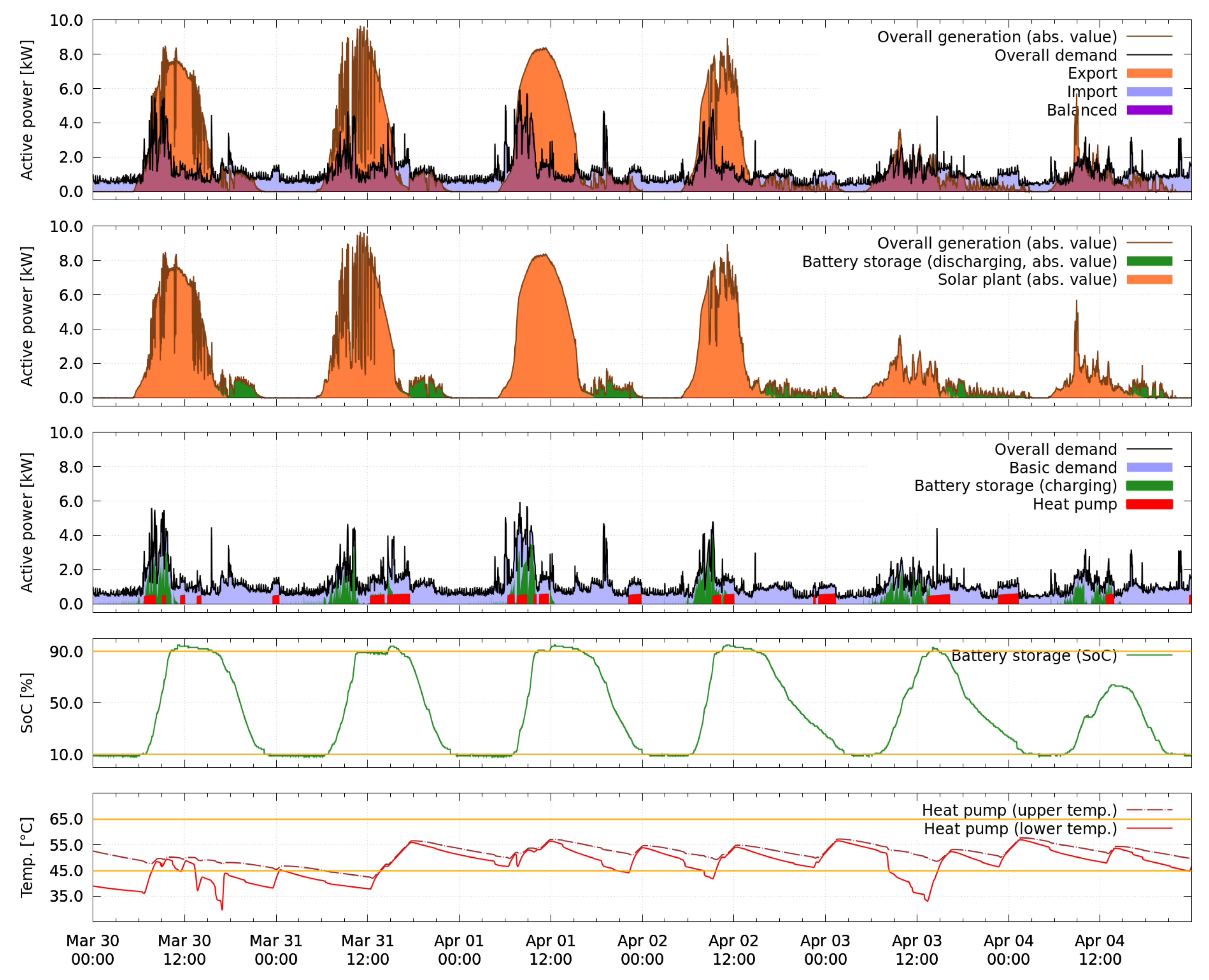Click the 'Apr 04 12:00' x-axis label

(1099, 949)
